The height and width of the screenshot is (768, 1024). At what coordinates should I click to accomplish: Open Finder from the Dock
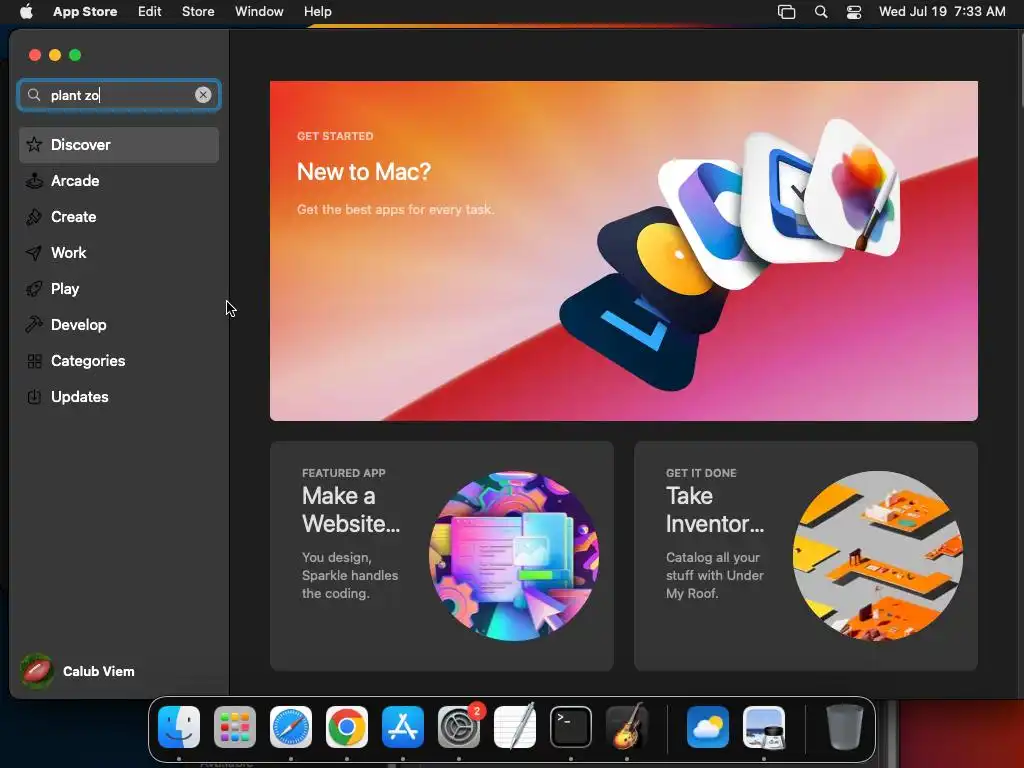pos(179,727)
